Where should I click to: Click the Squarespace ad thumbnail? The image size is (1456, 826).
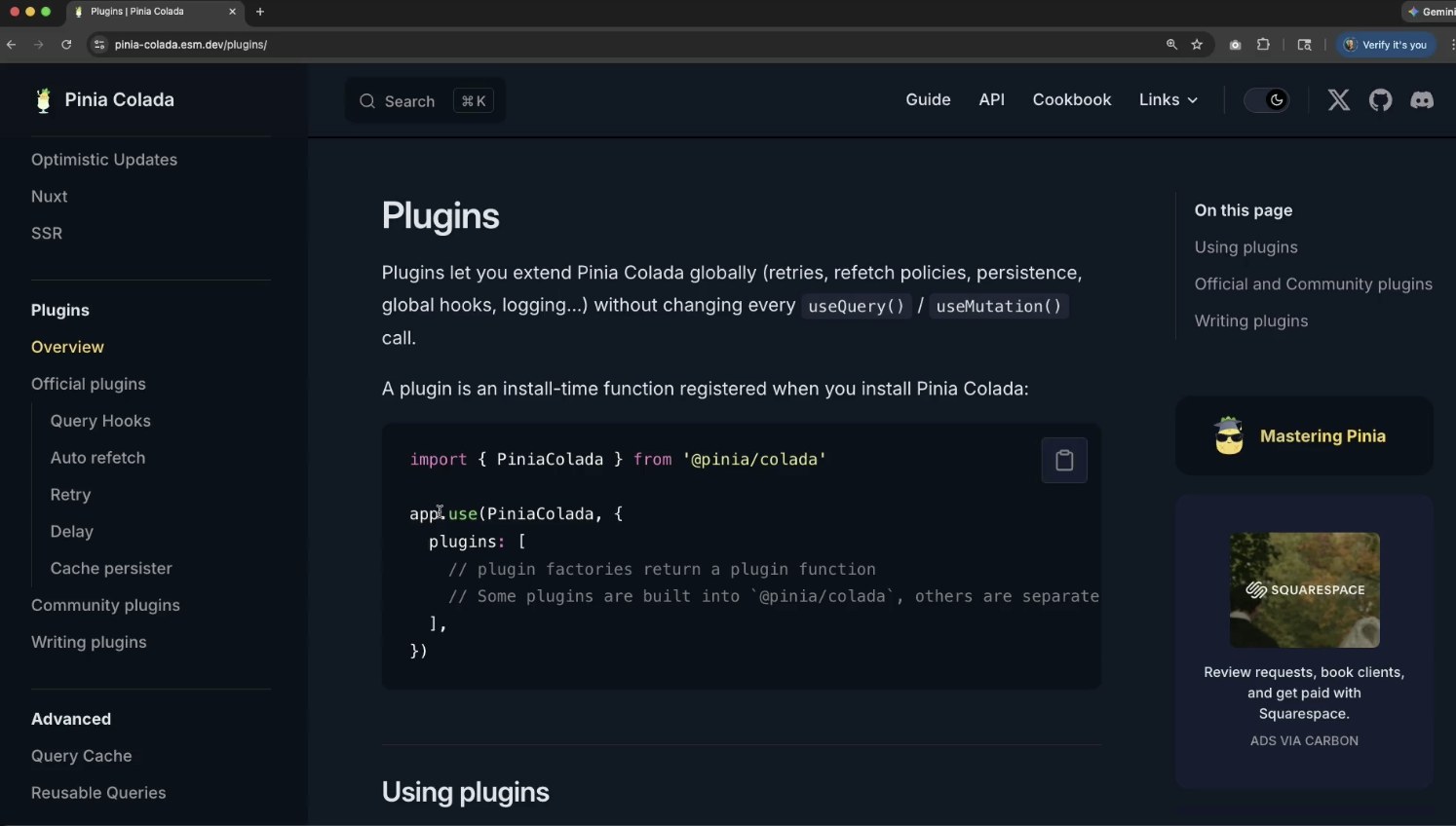click(x=1304, y=590)
